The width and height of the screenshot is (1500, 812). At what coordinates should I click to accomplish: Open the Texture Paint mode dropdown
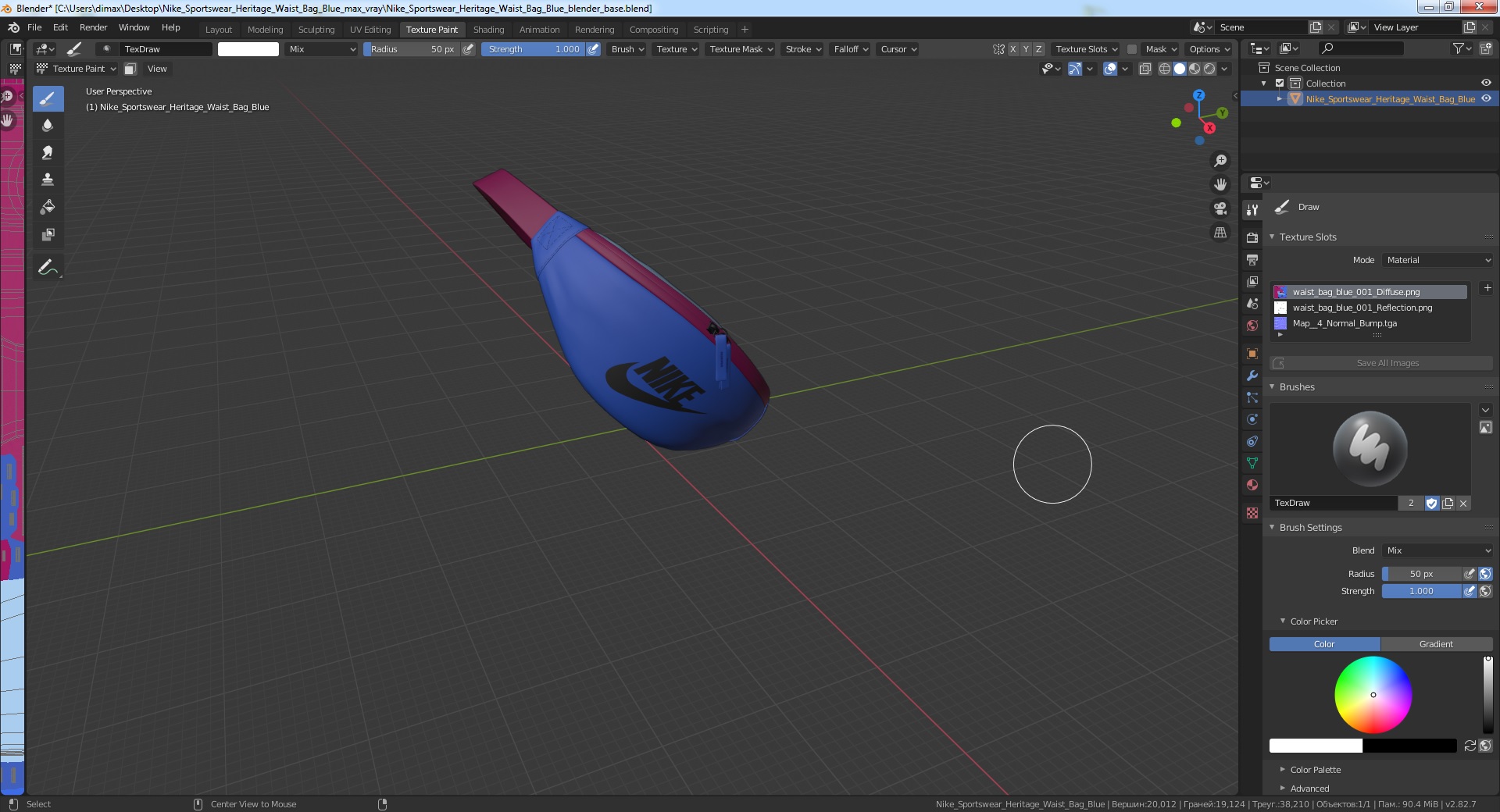pyautogui.click(x=77, y=69)
